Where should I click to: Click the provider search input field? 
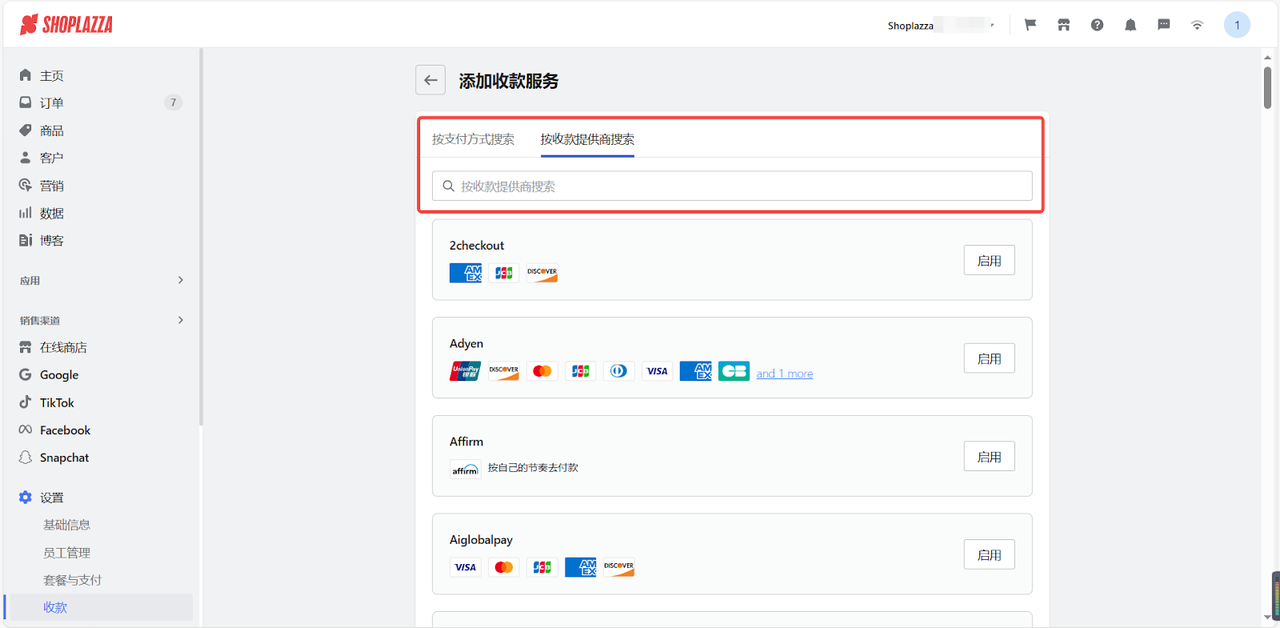pos(731,185)
